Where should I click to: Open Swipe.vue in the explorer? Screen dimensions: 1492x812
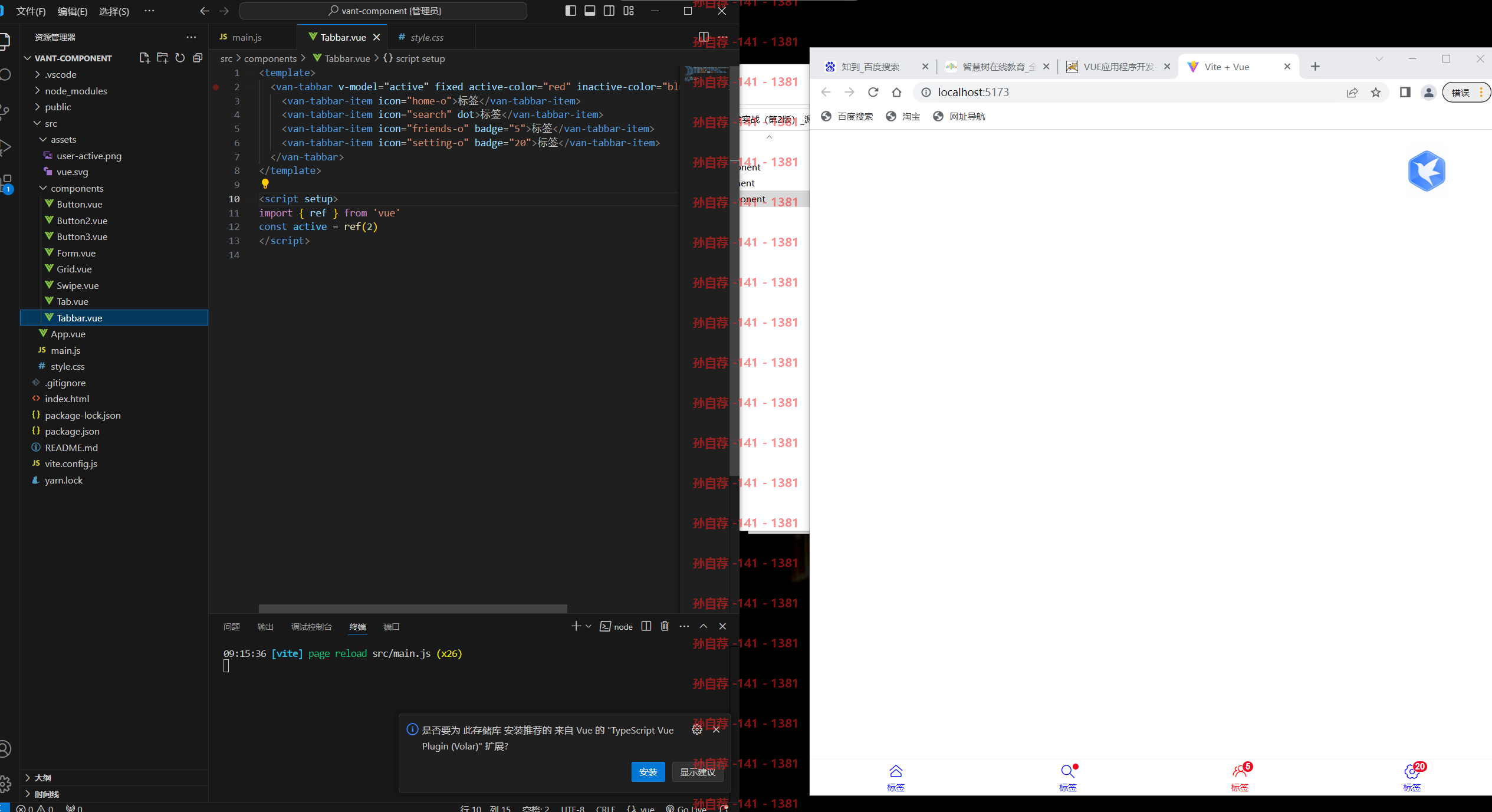(x=114, y=285)
